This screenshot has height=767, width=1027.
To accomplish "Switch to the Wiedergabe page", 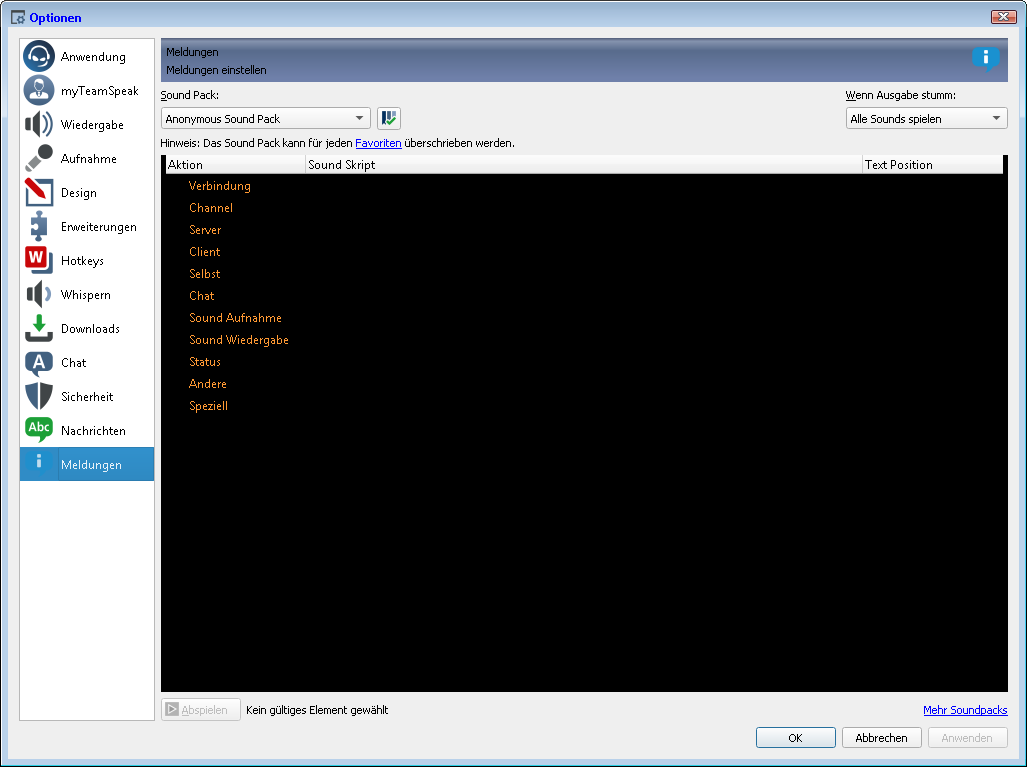I will point(87,124).
